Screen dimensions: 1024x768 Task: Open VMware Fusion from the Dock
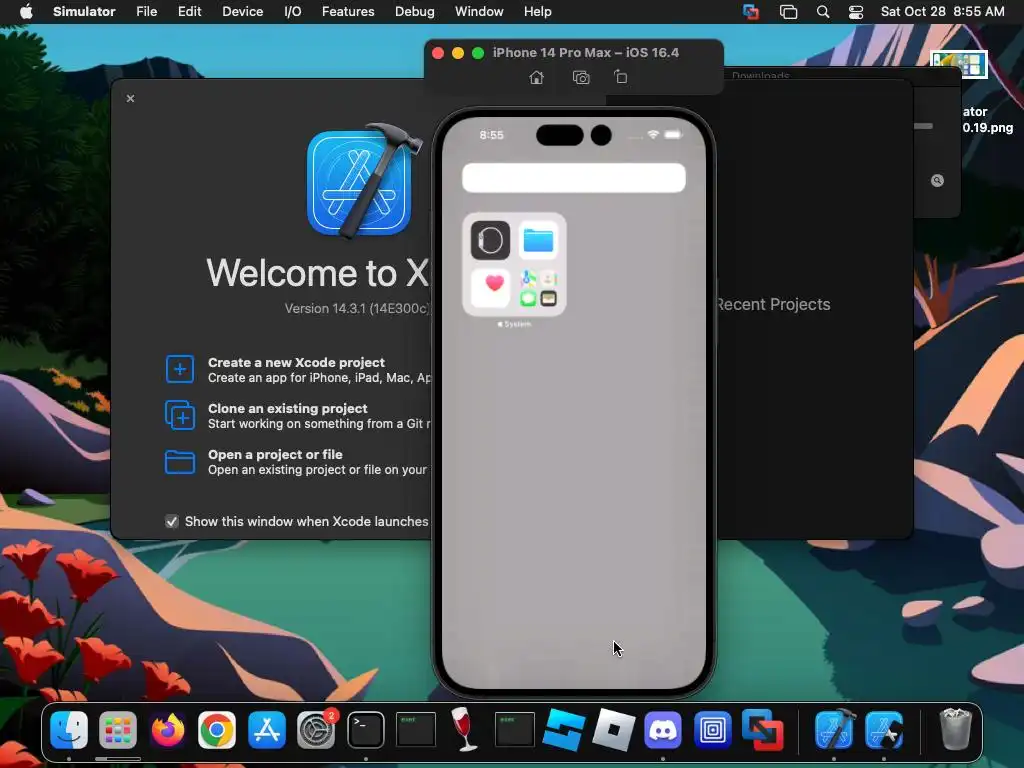(762, 729)
